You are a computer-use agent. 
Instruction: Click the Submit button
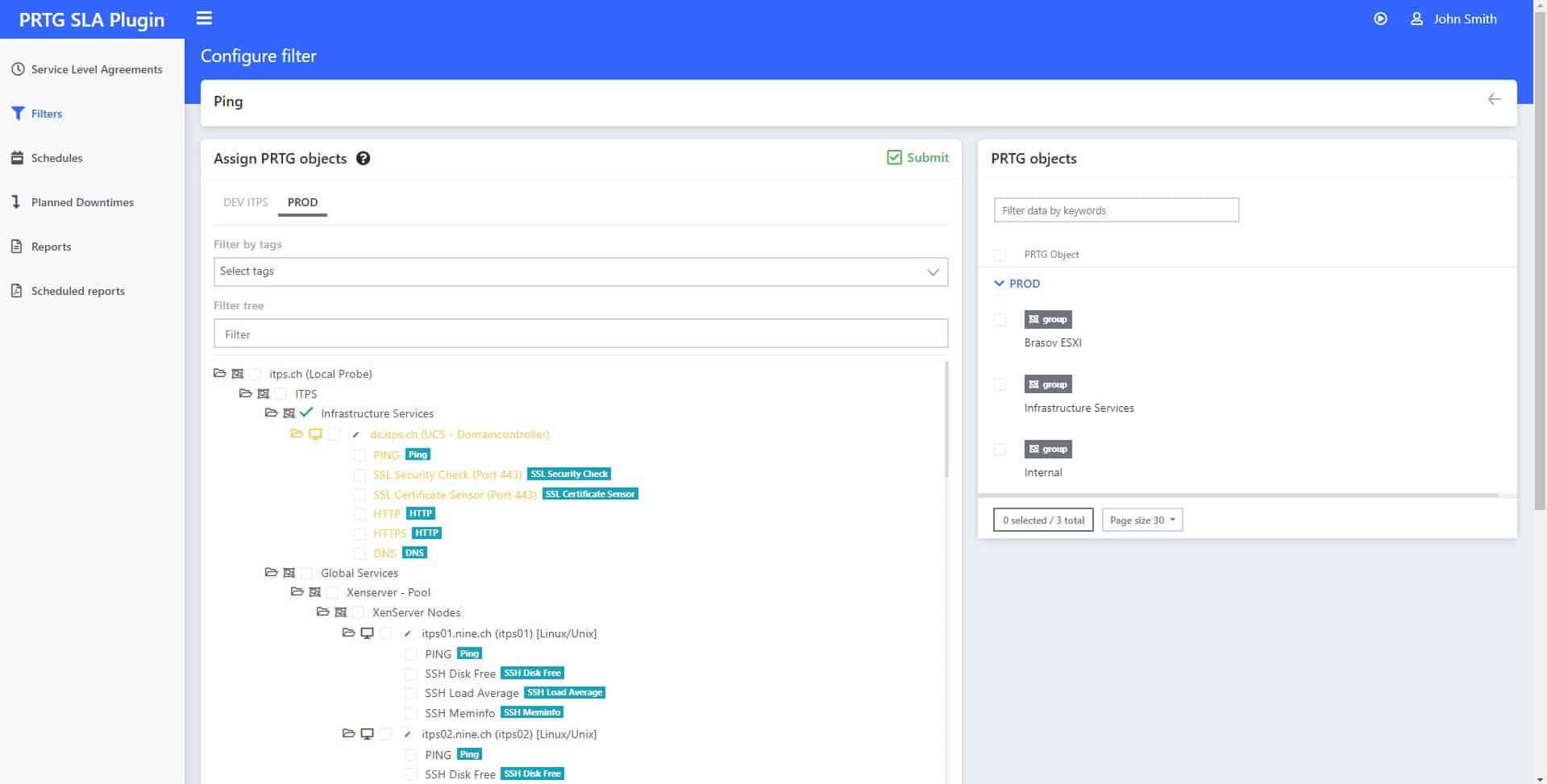pyautogui.click(x=917, y=157)
